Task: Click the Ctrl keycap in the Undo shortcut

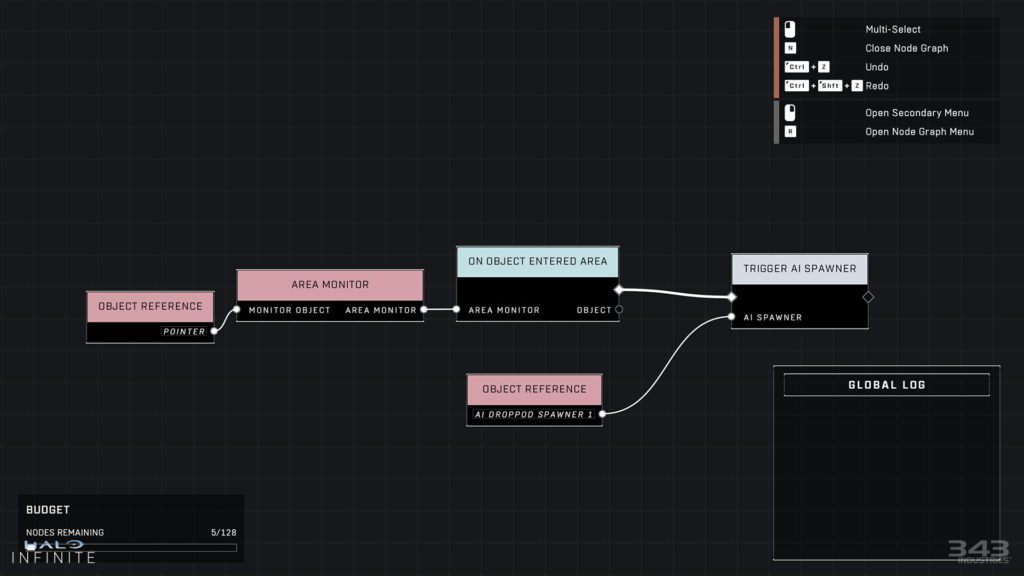Action: [797, 66]
